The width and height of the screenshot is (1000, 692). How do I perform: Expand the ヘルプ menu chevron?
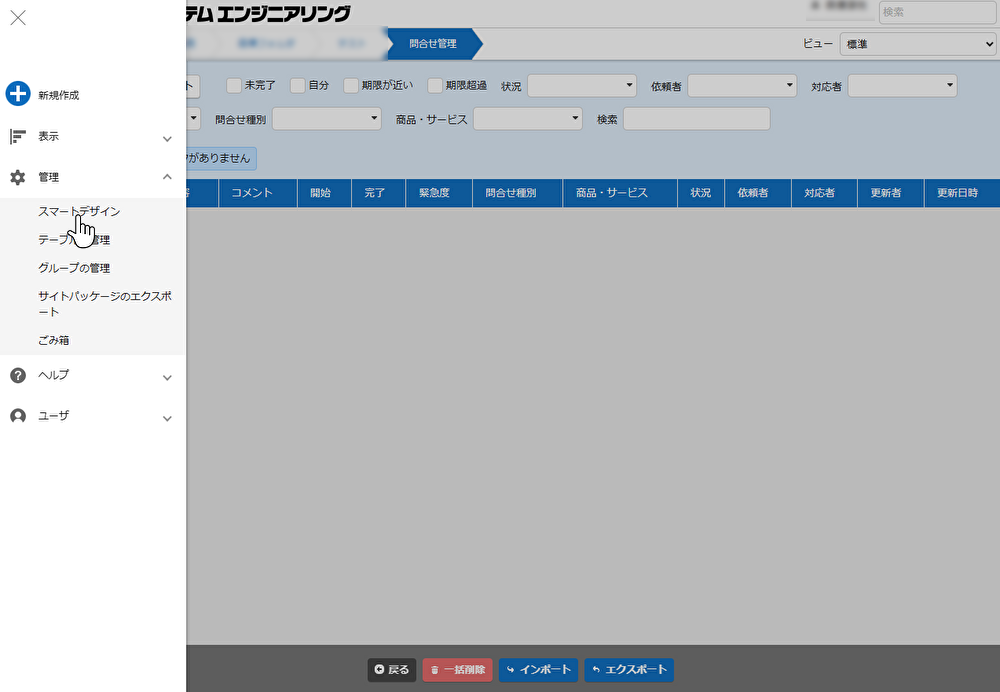[167, 377]
